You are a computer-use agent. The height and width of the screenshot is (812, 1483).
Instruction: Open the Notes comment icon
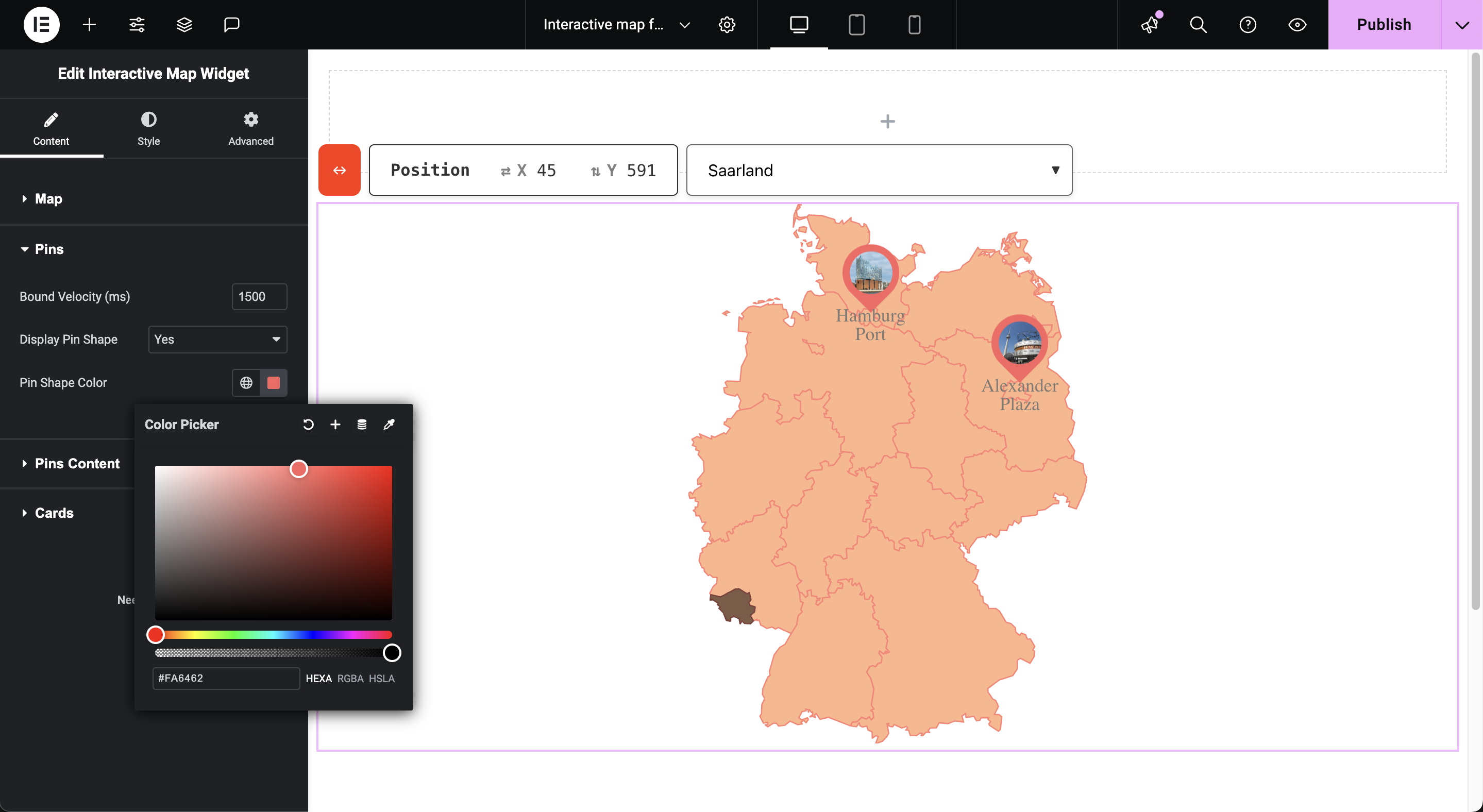tap(231, 25)
